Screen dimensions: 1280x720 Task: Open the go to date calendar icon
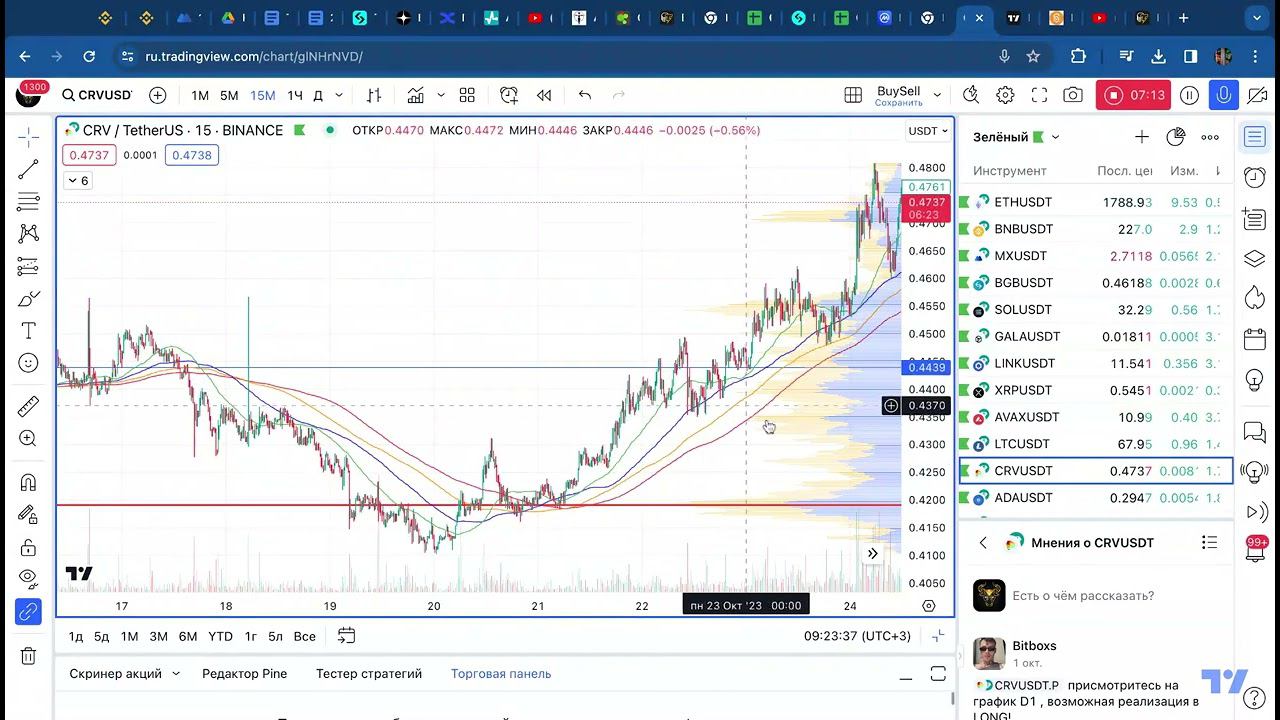(346, 635)
